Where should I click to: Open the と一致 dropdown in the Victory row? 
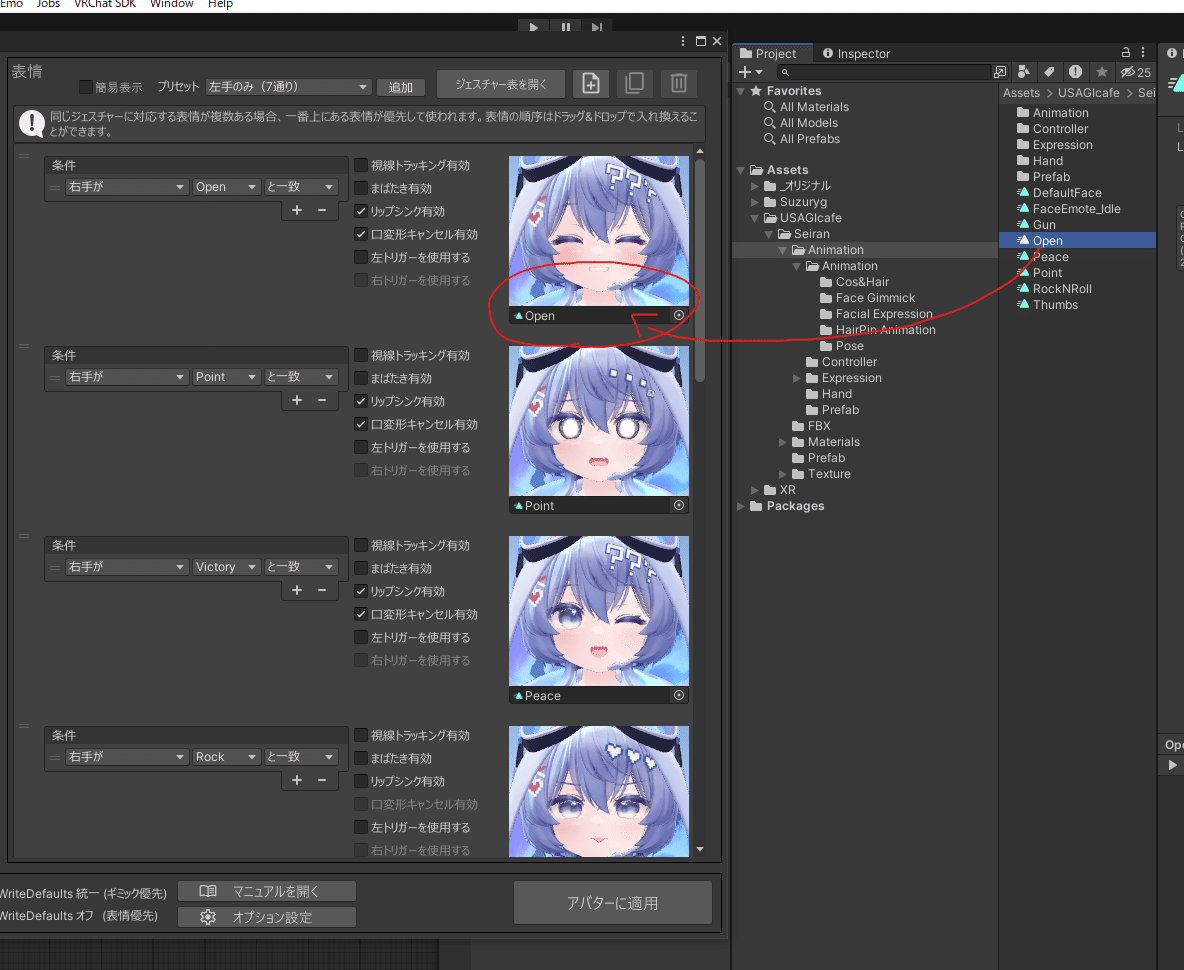pos(301,566)
